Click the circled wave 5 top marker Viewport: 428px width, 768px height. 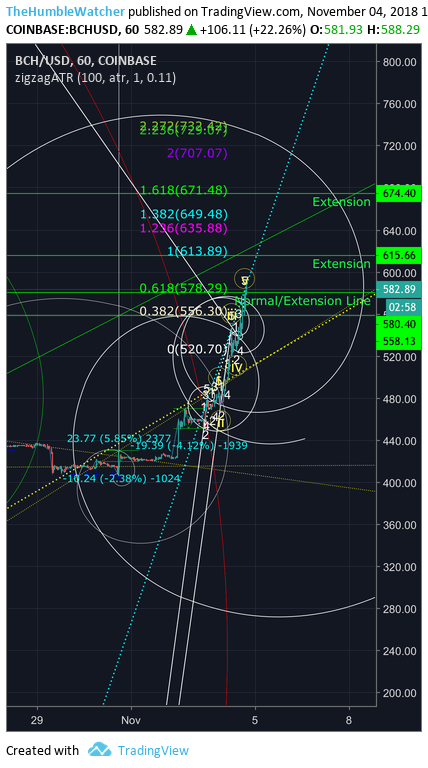click(244, 280)
